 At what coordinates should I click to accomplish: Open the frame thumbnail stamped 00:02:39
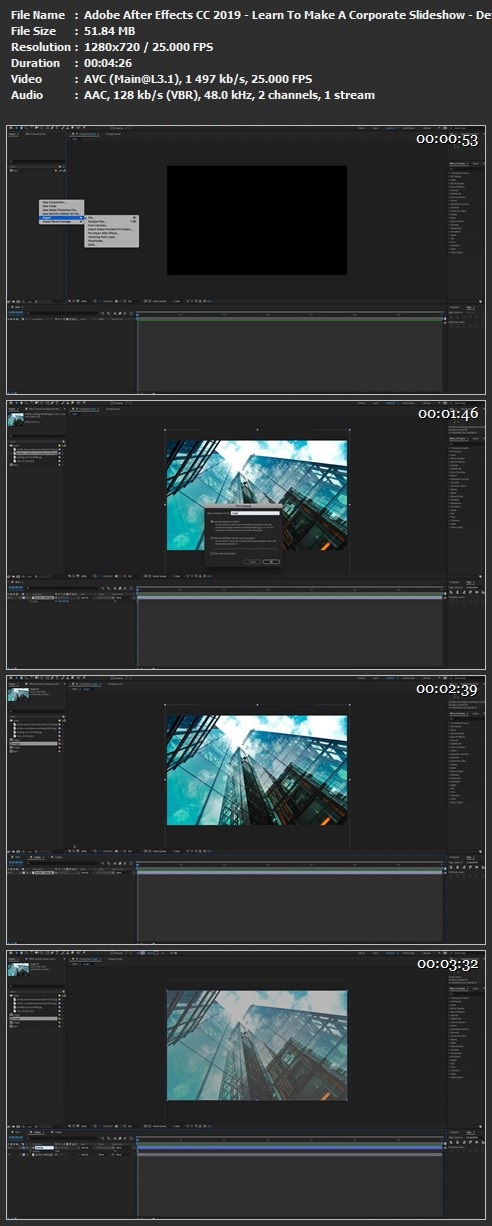point(246,808)
